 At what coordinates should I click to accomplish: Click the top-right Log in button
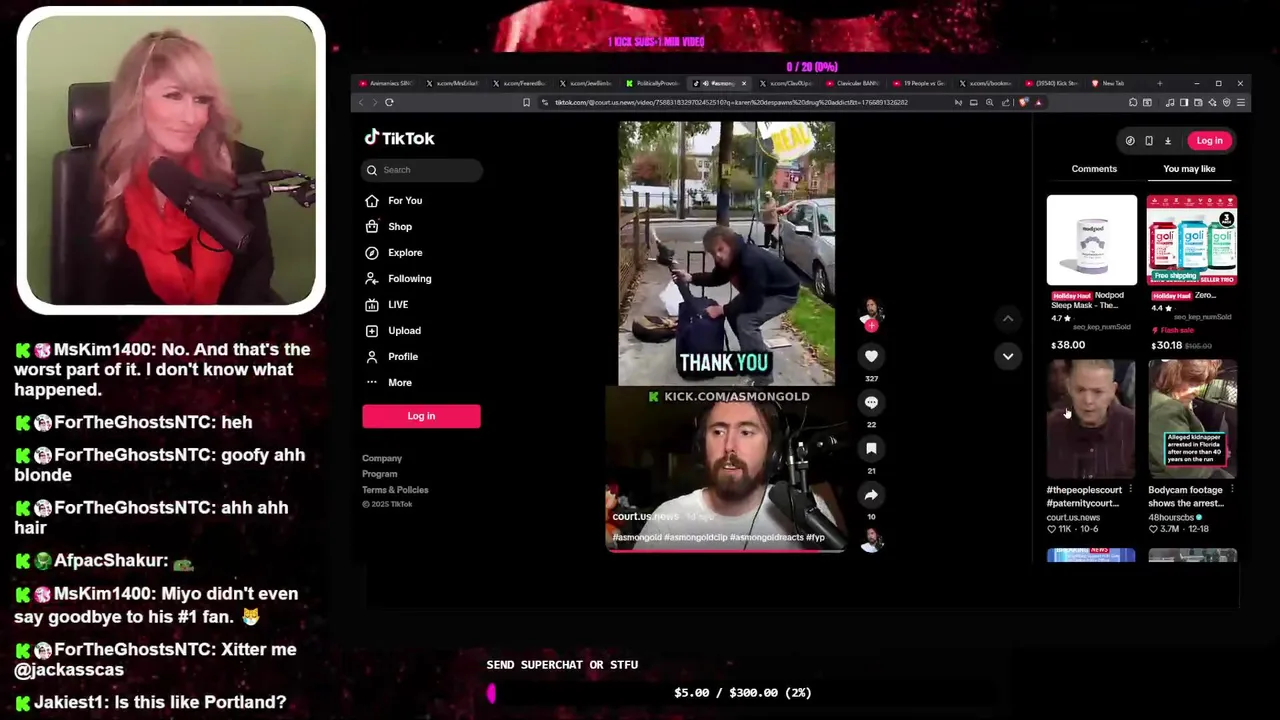[x=1209, y=141]
